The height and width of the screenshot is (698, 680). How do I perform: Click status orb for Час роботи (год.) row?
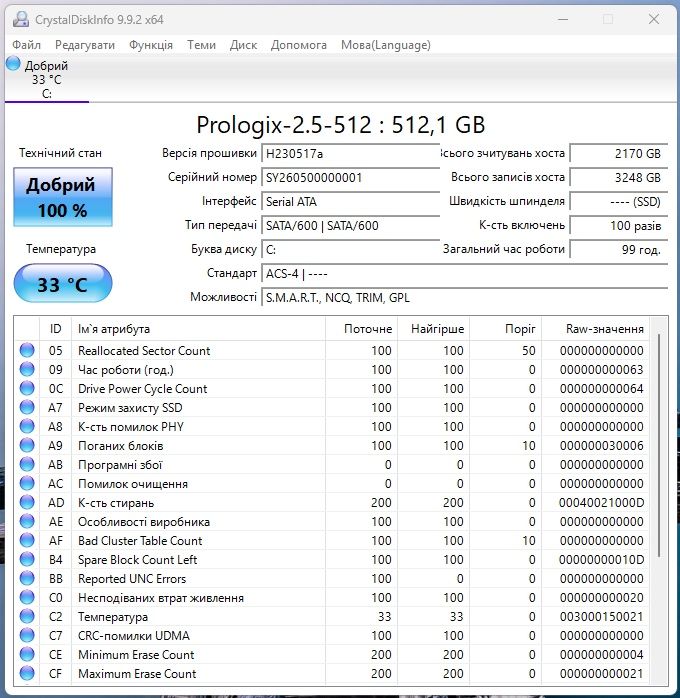pos(27,369)
